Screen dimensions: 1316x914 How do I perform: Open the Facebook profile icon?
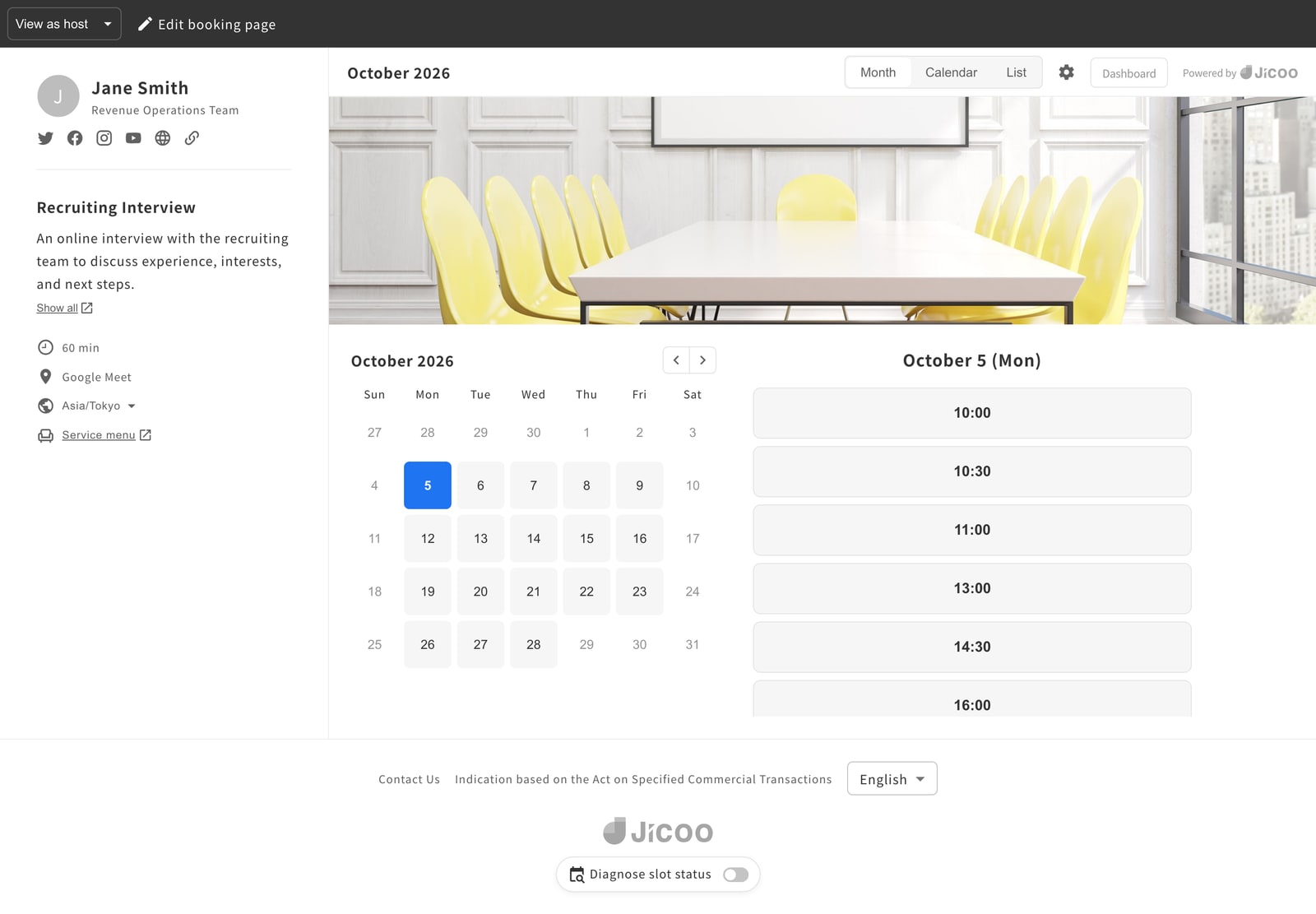point(75,138)
